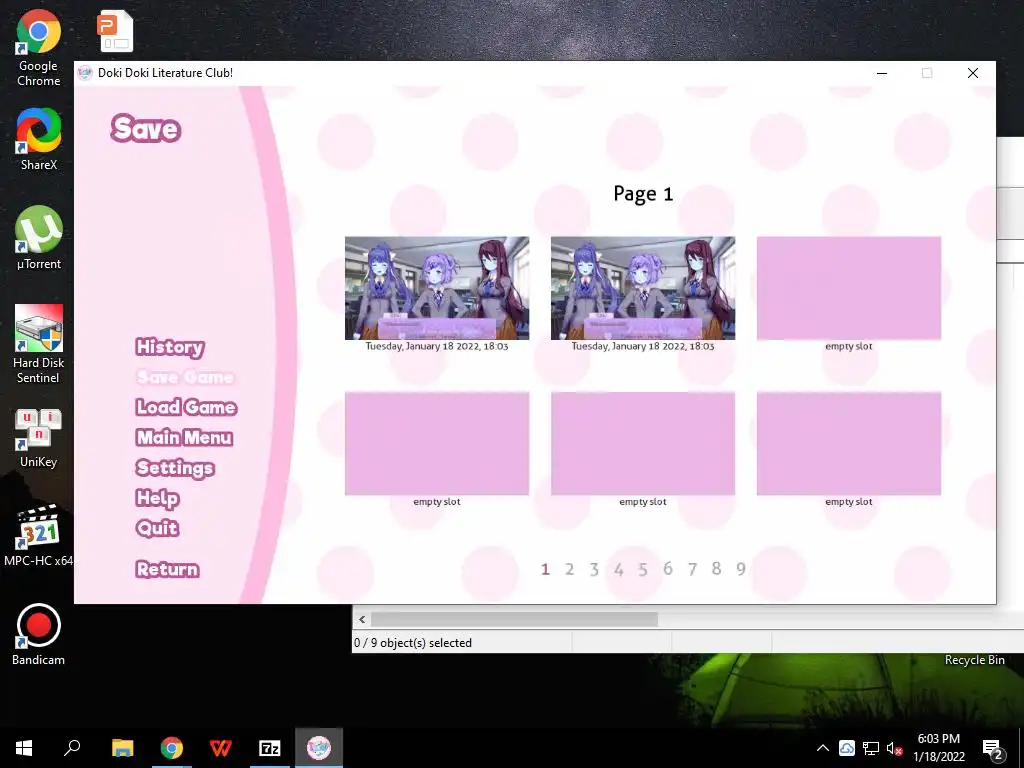Go to save page 8
Viewport: 1024px width, 768px height.
pos(716,569)
